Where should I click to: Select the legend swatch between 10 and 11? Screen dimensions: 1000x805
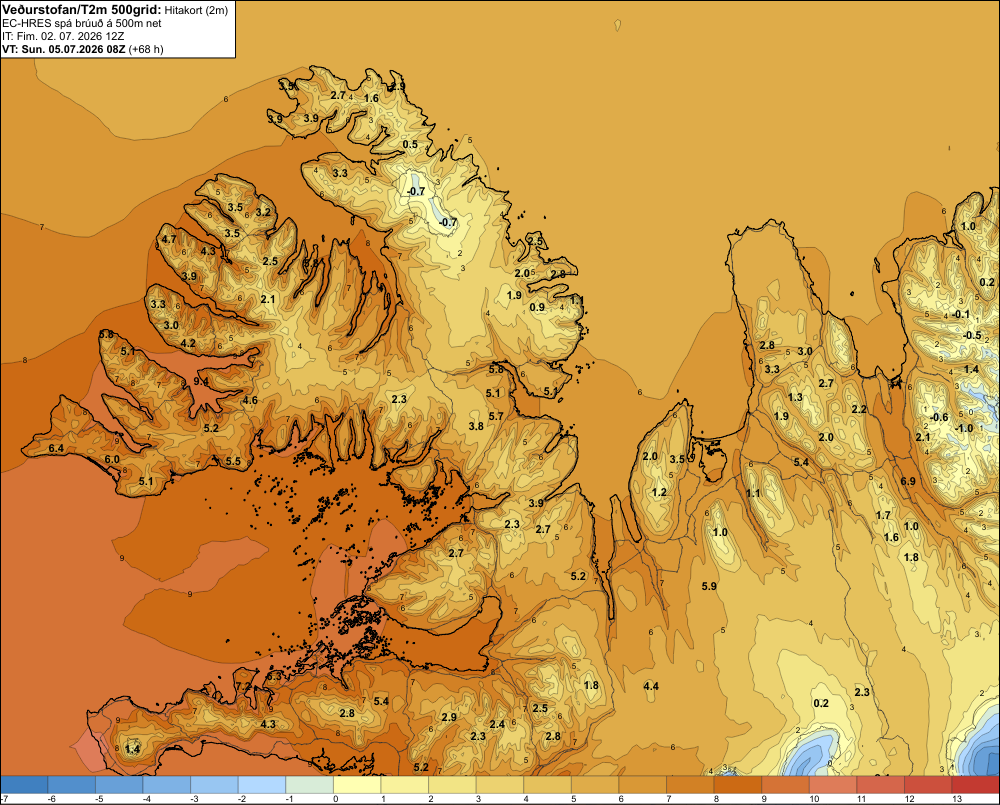click(x=833, y=785)
